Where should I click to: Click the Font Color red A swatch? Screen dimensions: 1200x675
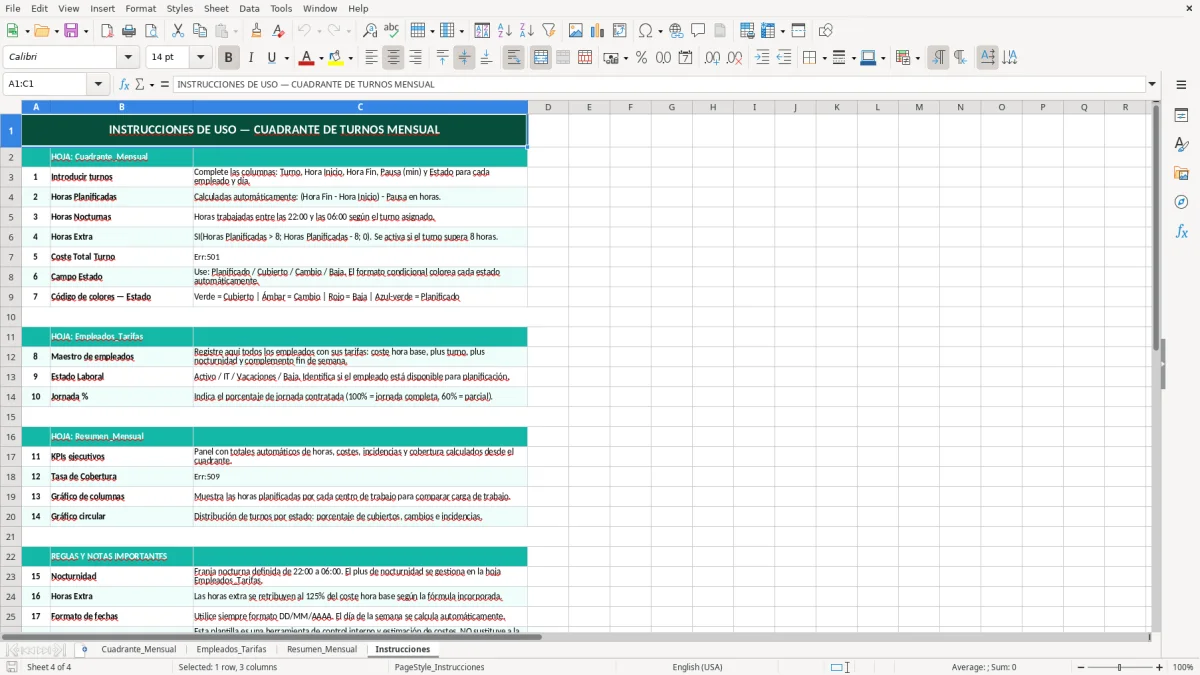click(306, 58)
